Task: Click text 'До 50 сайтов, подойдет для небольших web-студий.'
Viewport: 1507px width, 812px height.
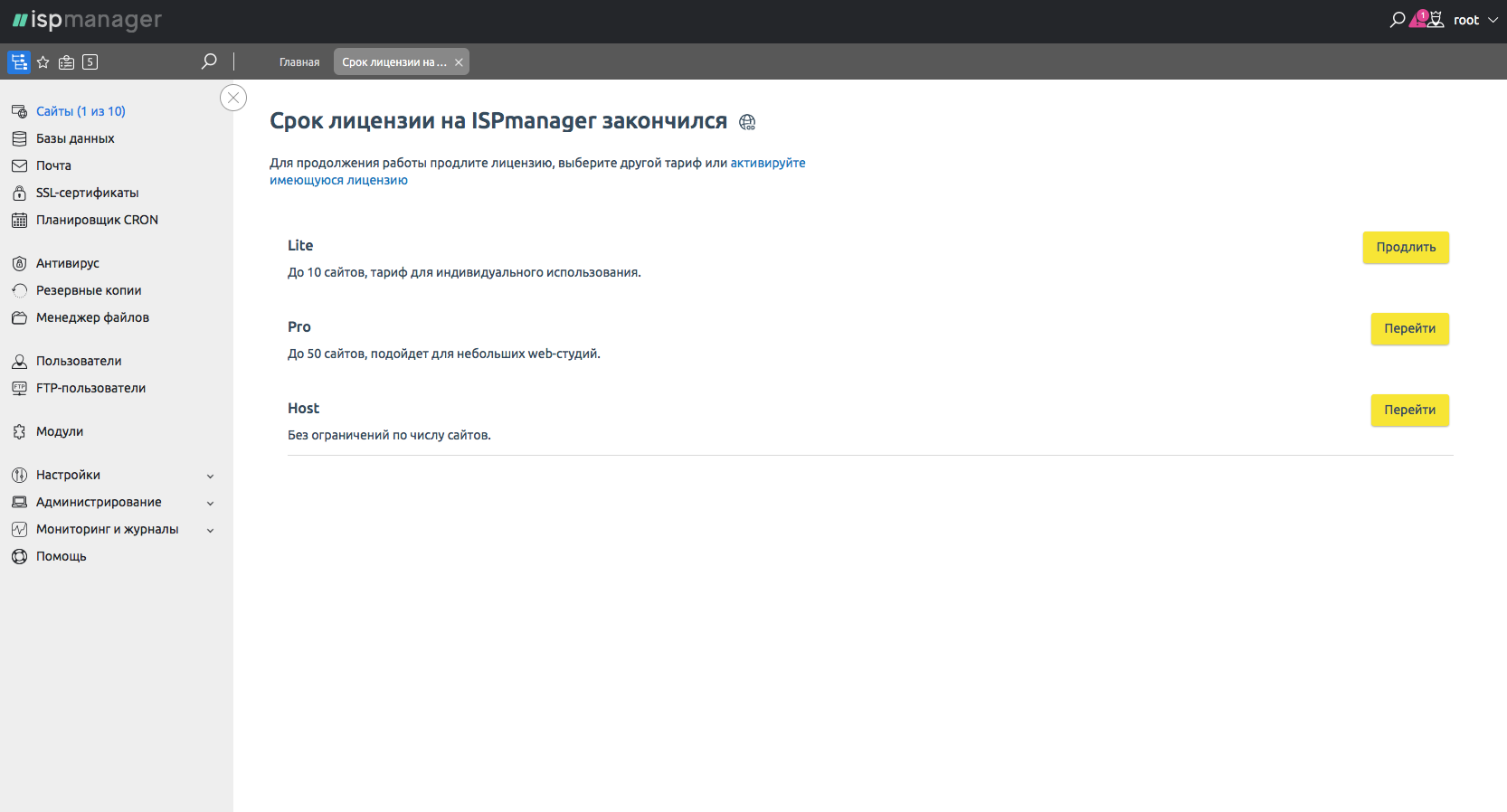Action: tap(444, 354)
